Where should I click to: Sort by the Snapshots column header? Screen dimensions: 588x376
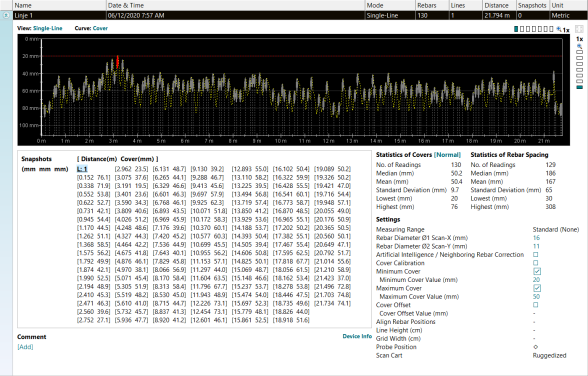[x=532, y=5]
